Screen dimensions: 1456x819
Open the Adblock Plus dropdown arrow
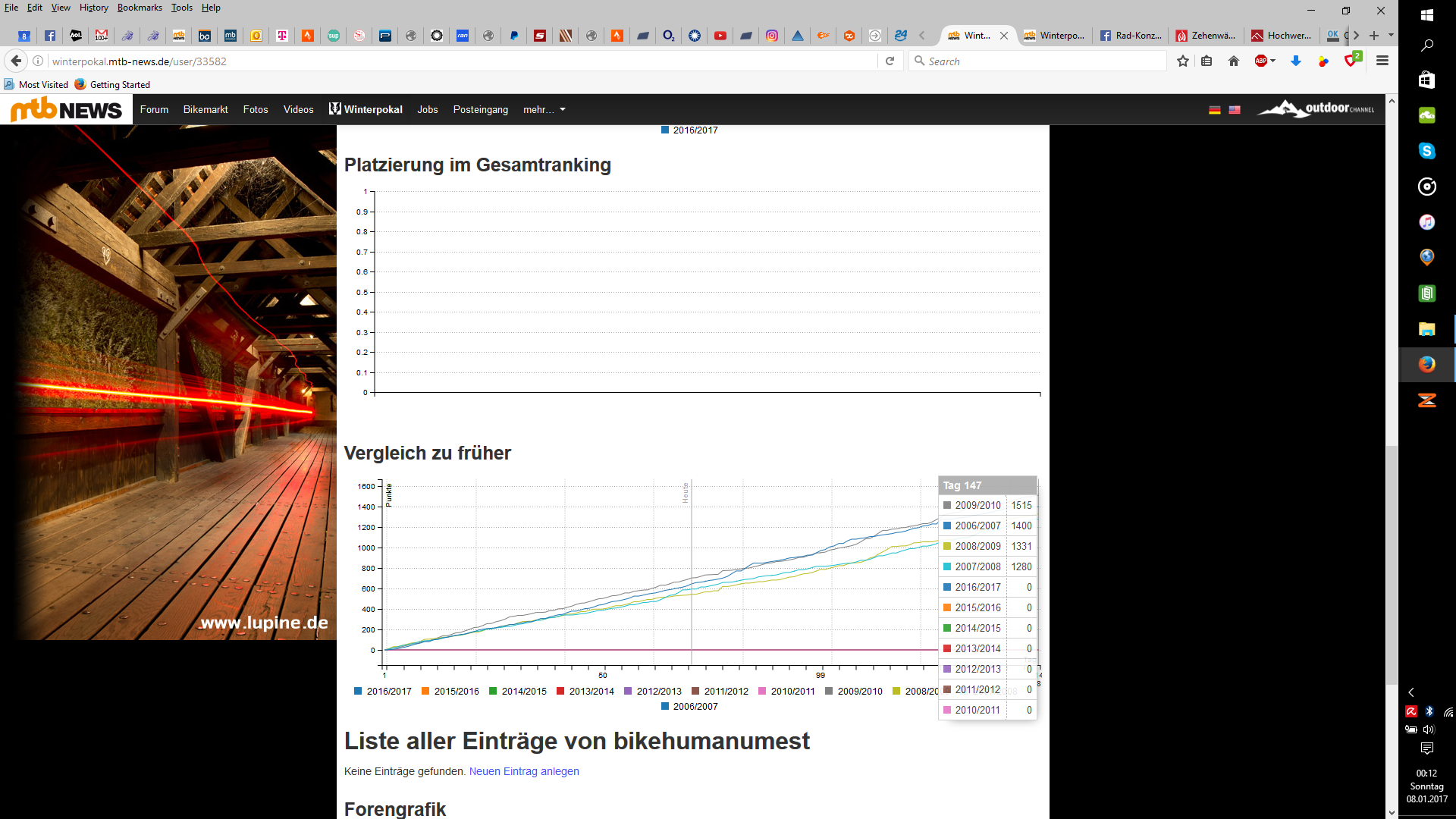pyautogui.click(x=1273, y=61)
